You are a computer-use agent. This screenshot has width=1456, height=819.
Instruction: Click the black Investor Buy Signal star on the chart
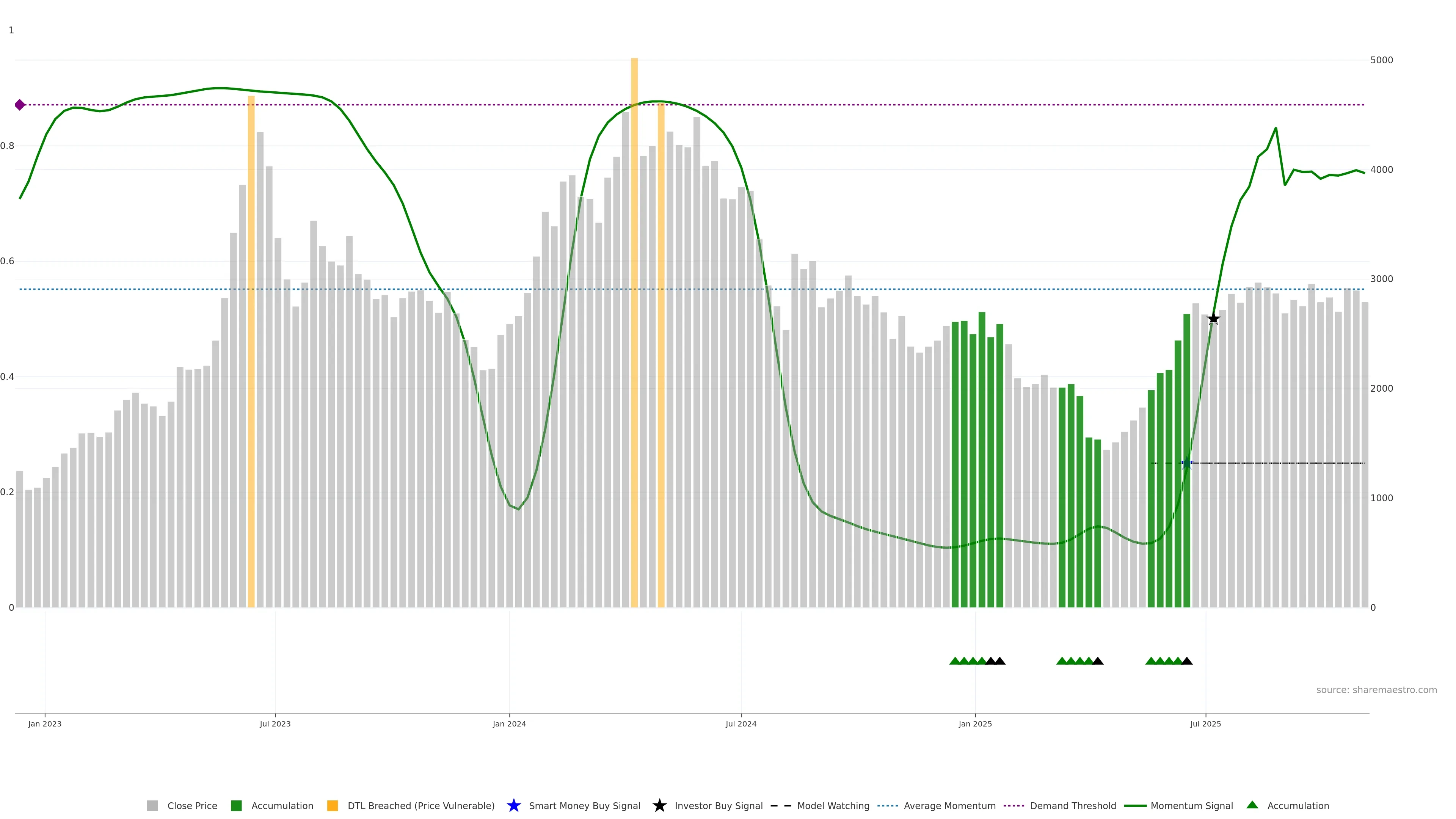click(x=1213, y=319)
